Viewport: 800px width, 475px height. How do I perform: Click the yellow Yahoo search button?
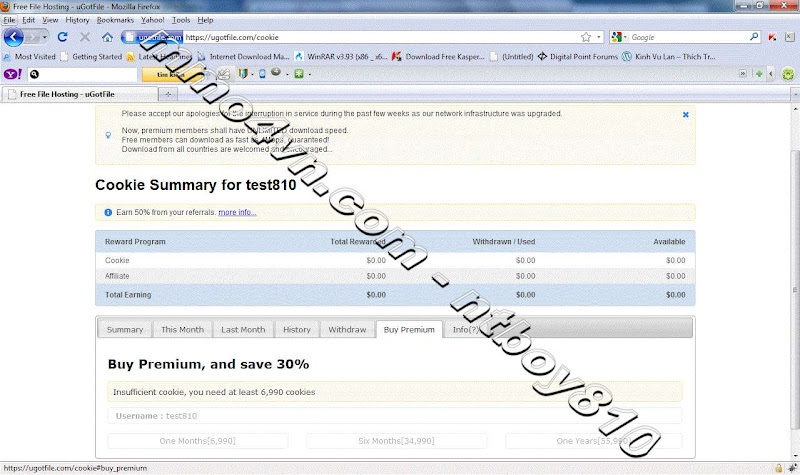(x=170, y=74)
